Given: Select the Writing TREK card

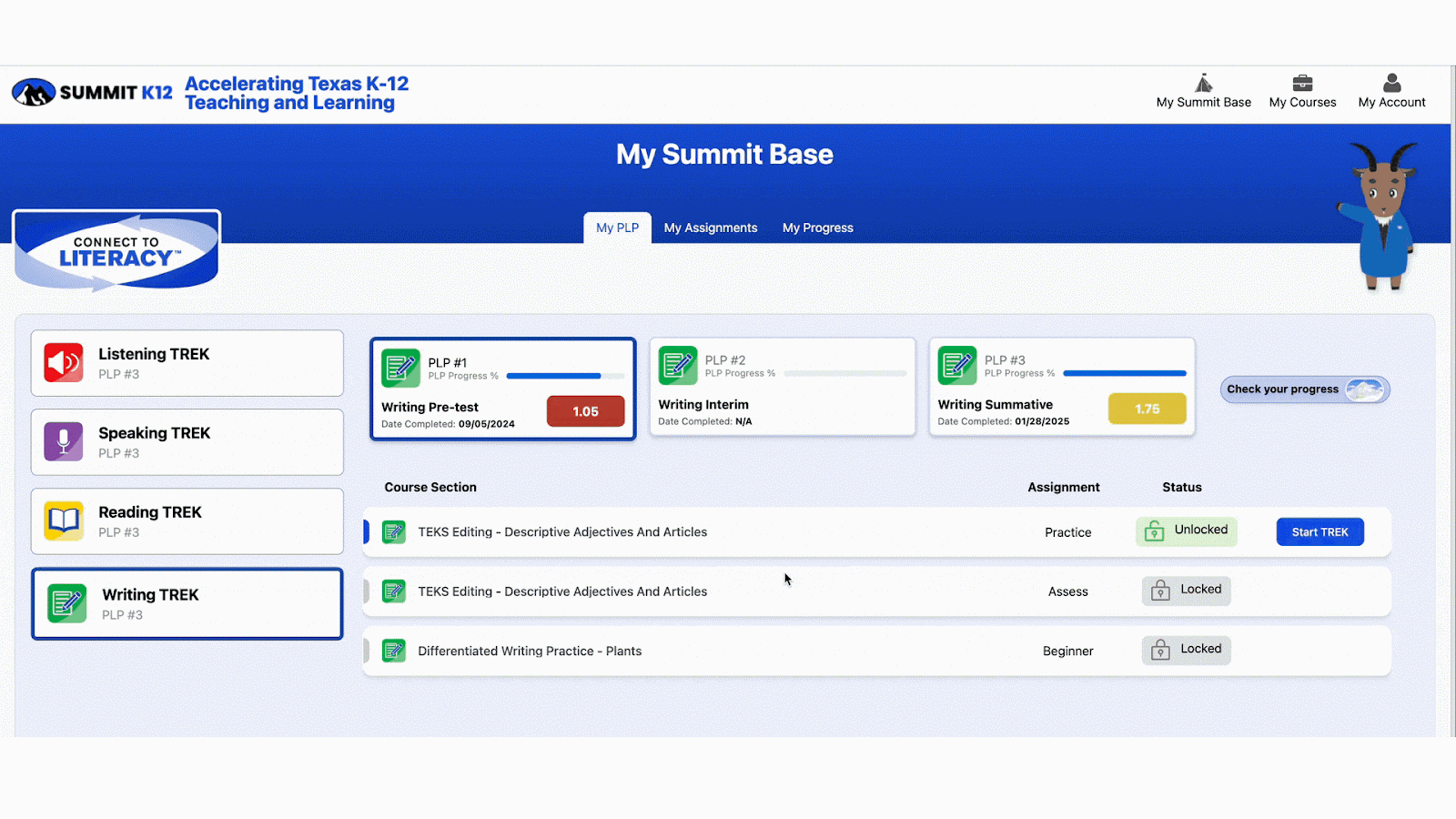Looking at the screenshot, I should click(187, 604).
